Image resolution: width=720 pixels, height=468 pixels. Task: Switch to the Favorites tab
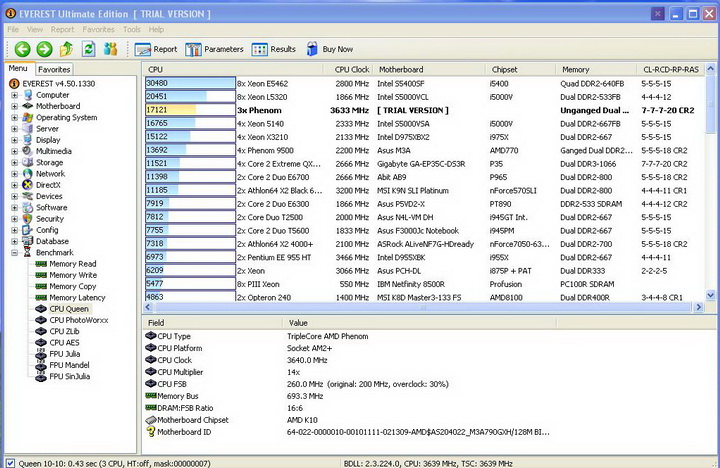[x=54, y=69]
